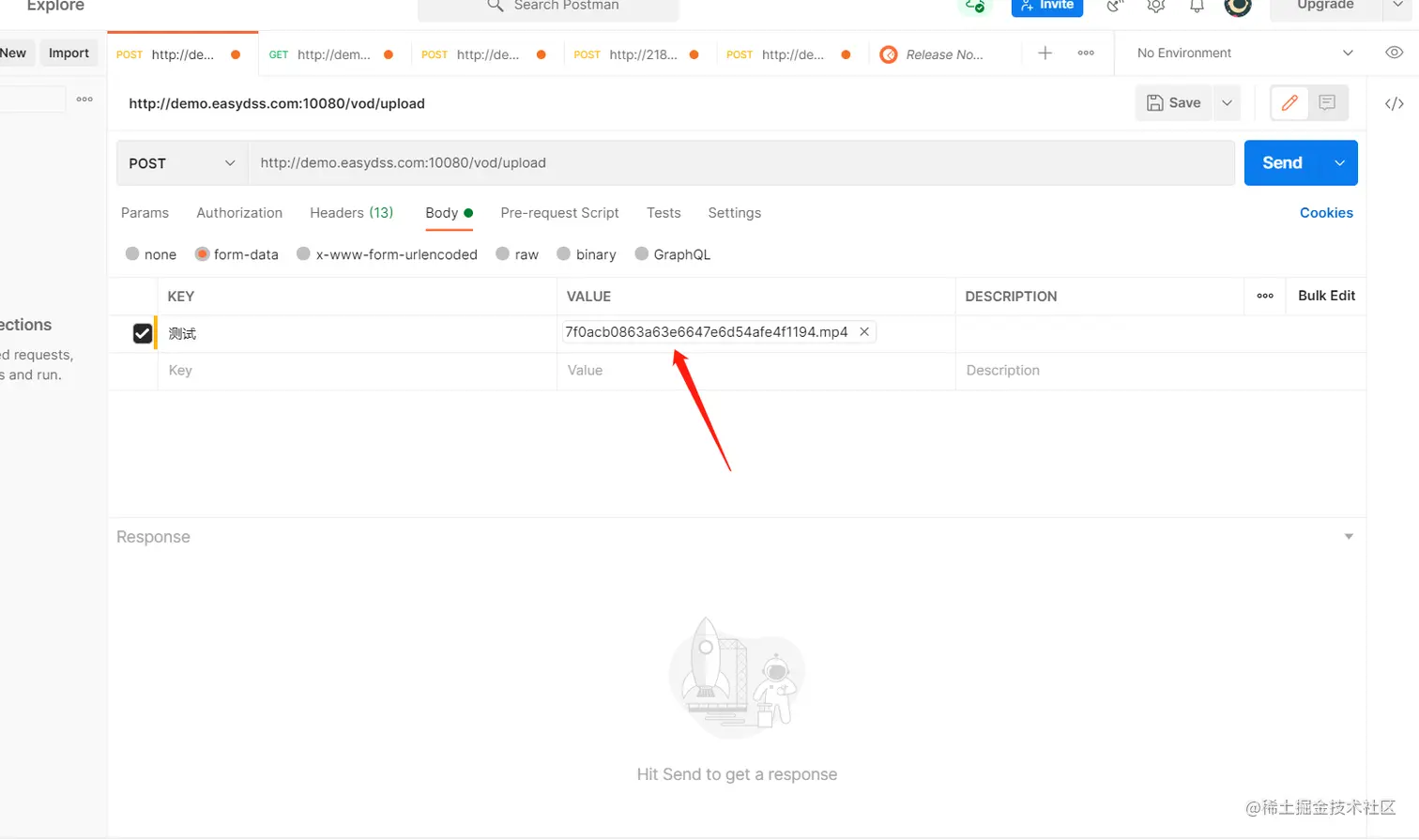The width and height of the screenshot is (1419, 840).
Task: Open Postman settings gear icon
Action: click(x=1156, y=6)
